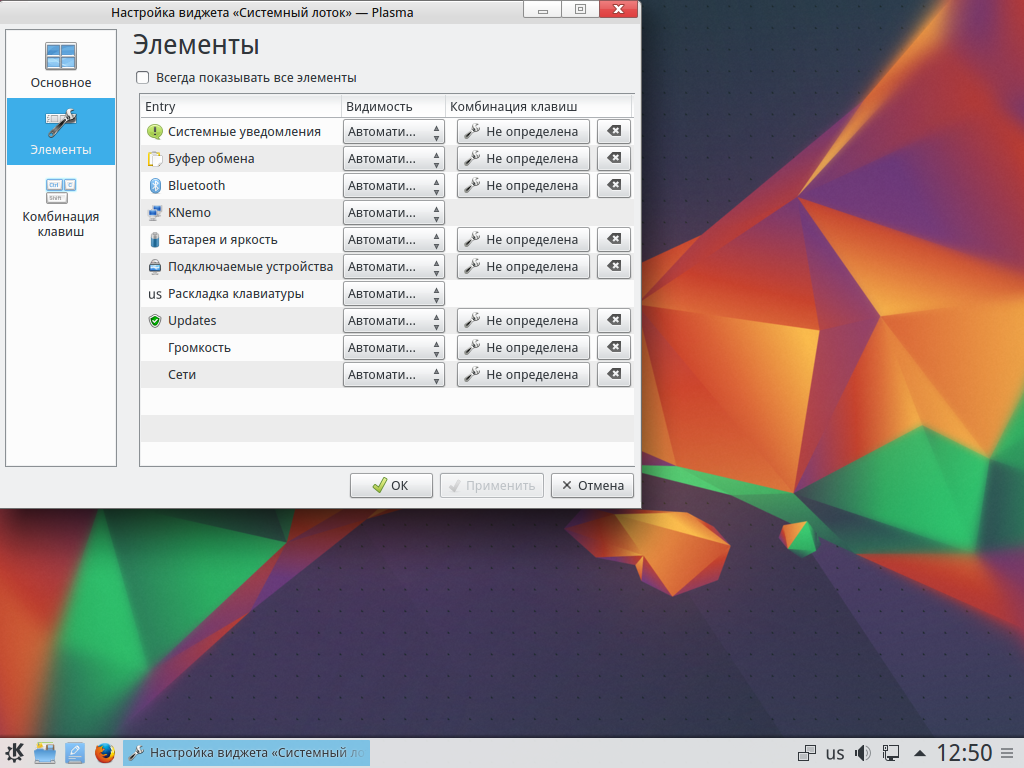Set shortcut for Bluetooth entry
Viewport: 1024px width, 768px height.
click(523, 185)
